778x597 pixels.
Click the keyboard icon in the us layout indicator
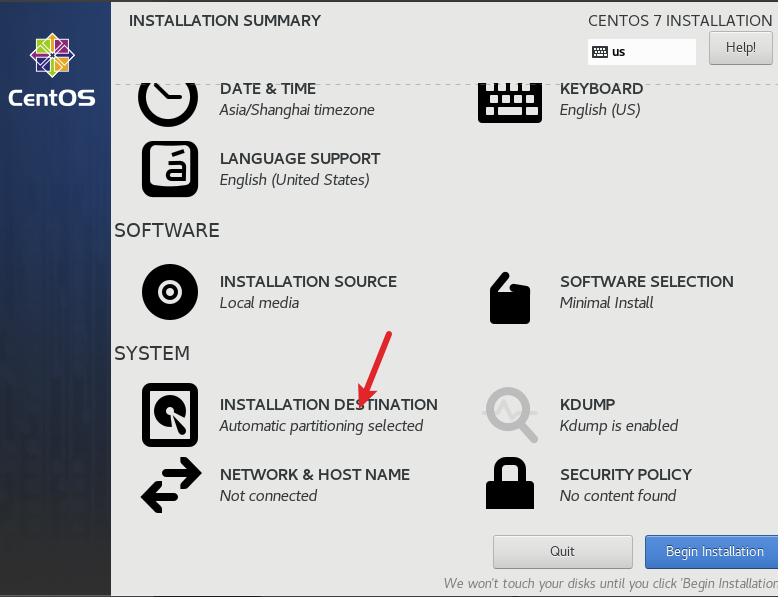point(600,52)
